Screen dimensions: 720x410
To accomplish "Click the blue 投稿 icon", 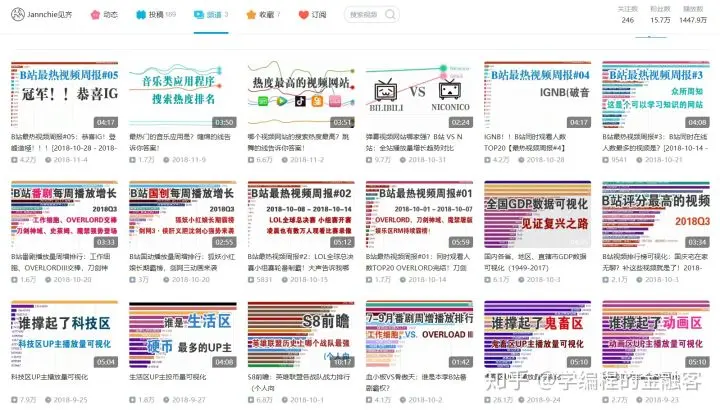I will pyautogui.click(x=141, y=15).
